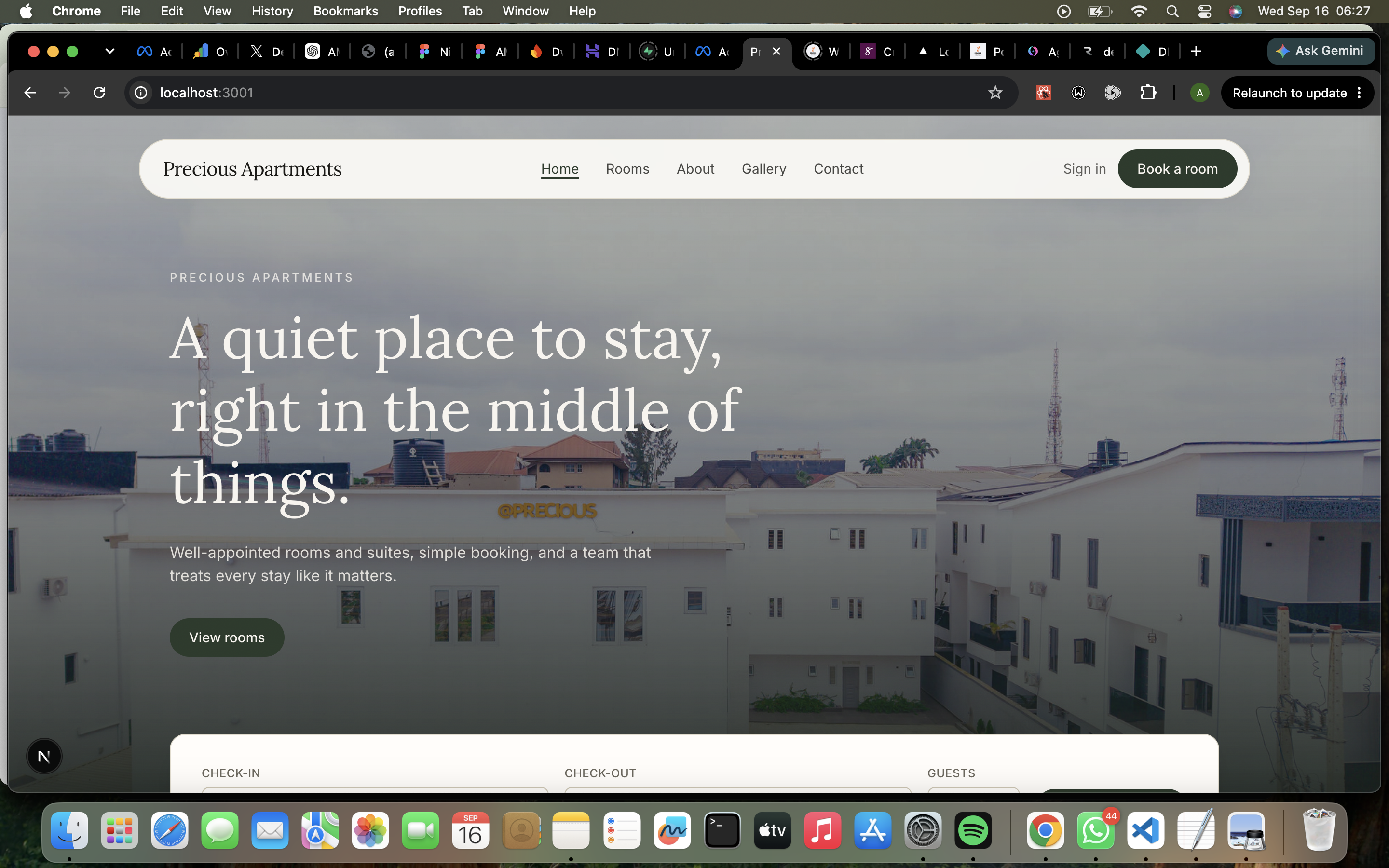Screen dimensions: 1389x868
Task: Go to the About nav link
Action: point(695,169)
